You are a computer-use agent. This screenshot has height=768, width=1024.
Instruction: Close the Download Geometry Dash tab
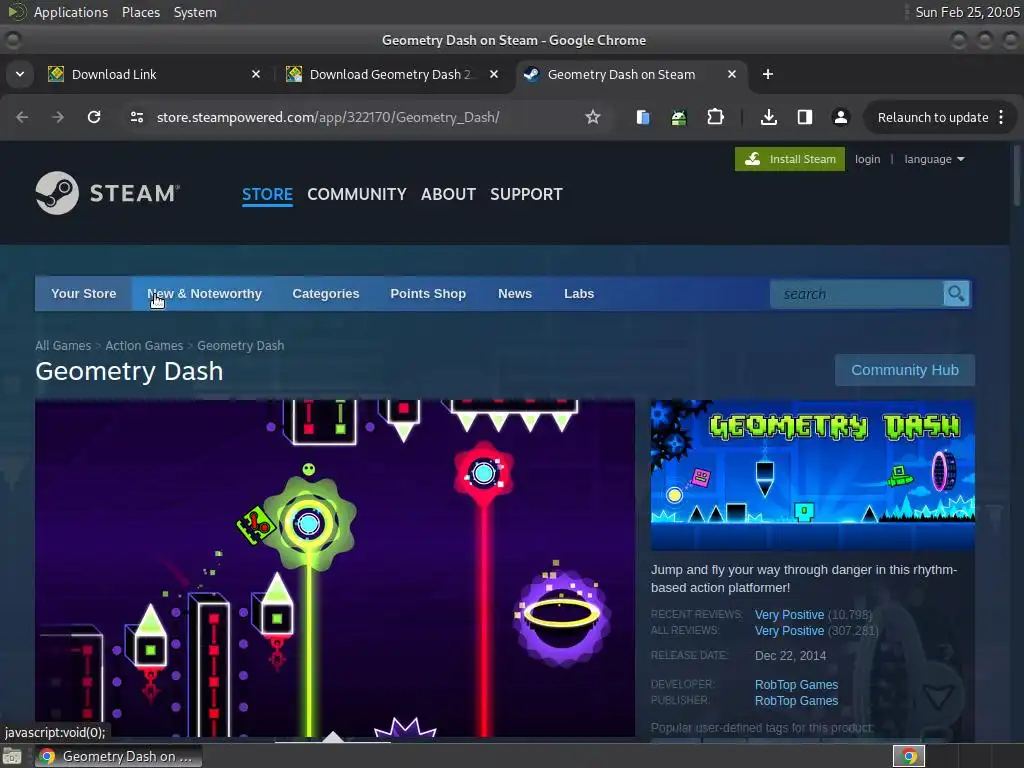click(494, 74)
